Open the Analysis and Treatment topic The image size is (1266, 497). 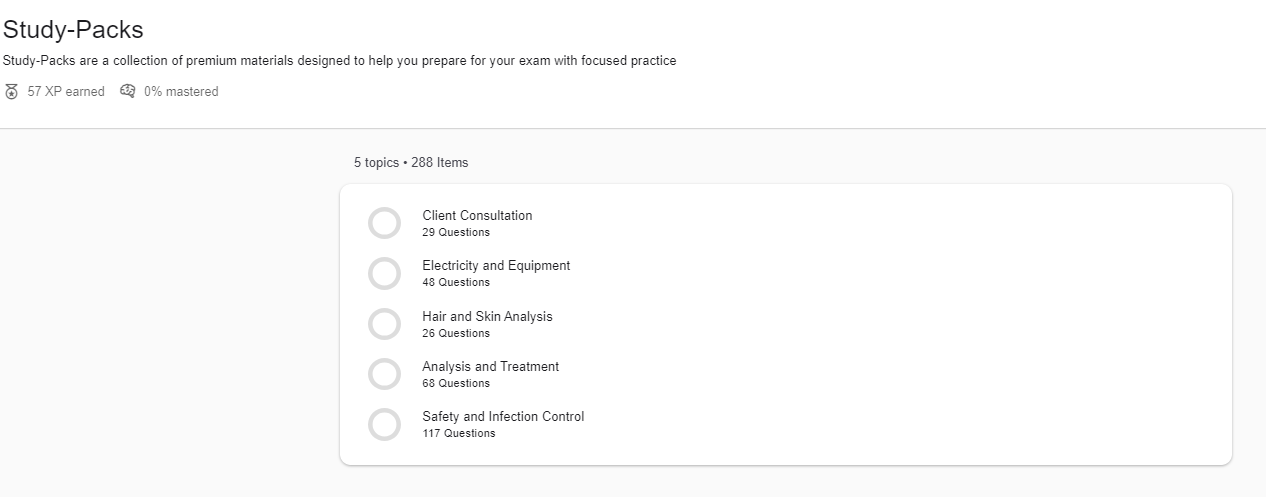pyautogui.click(x=490, y=366)
